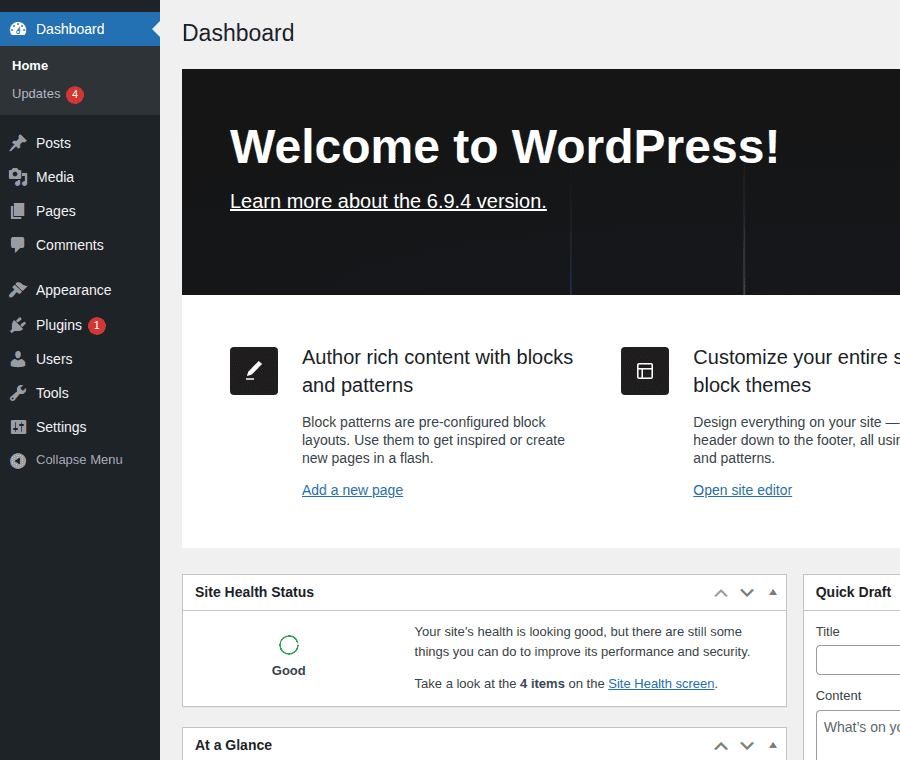Click Add a new page link
The width and height of the screenshot is (900, 760).
coord(352,490)
